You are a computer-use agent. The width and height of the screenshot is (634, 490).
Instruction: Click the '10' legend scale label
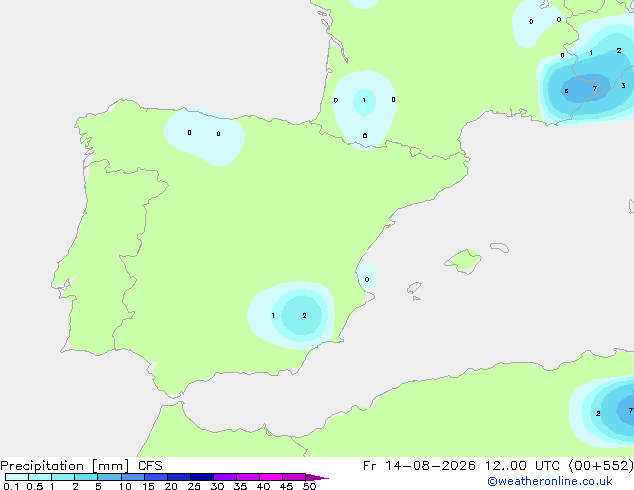click(125, 486)
